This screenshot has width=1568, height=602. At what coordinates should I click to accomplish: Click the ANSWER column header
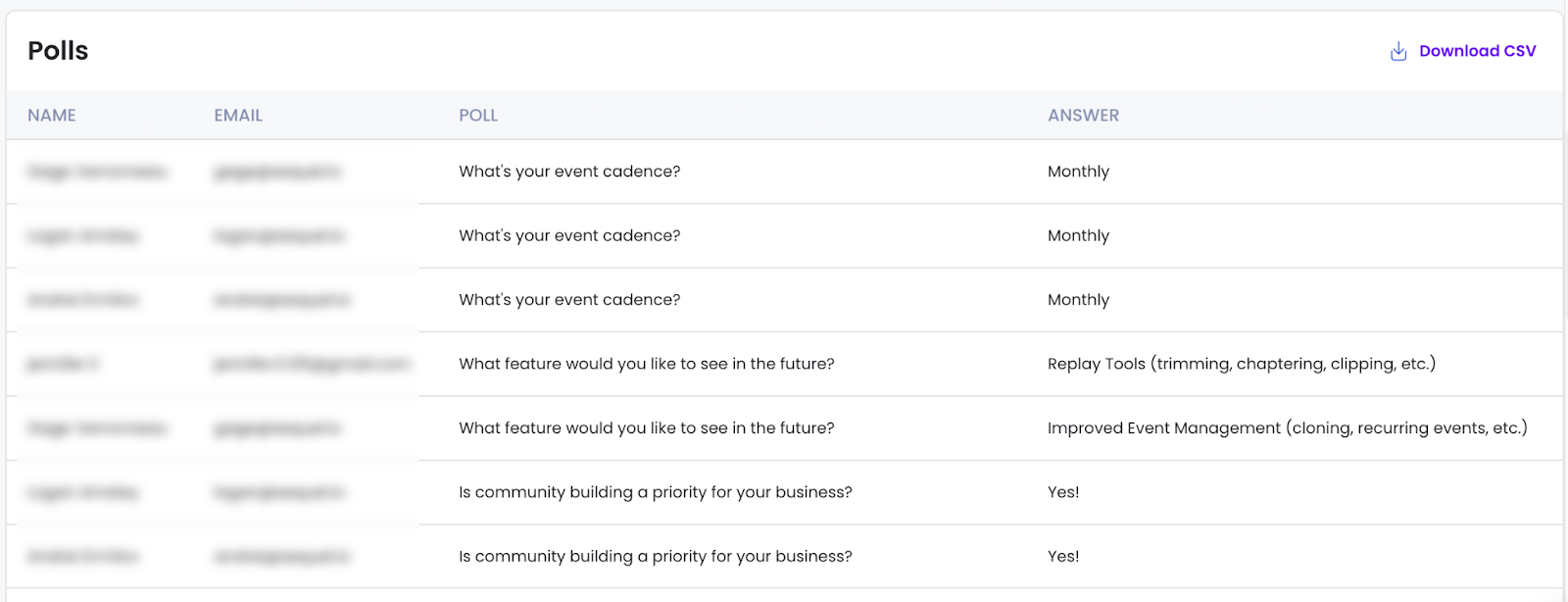[1083, 115]
